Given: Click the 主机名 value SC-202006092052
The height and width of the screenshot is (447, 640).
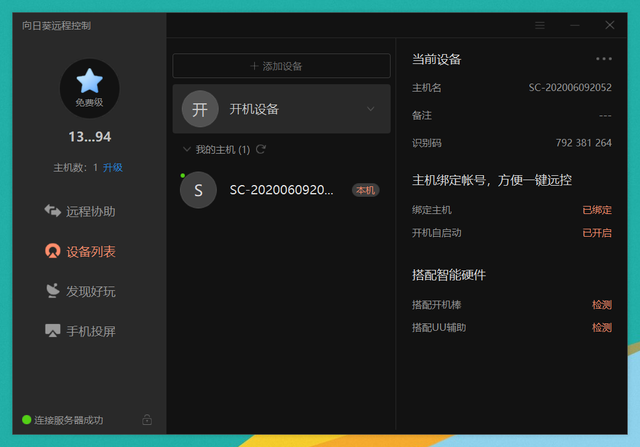Looking at the screenshot, I should [570, 87].
